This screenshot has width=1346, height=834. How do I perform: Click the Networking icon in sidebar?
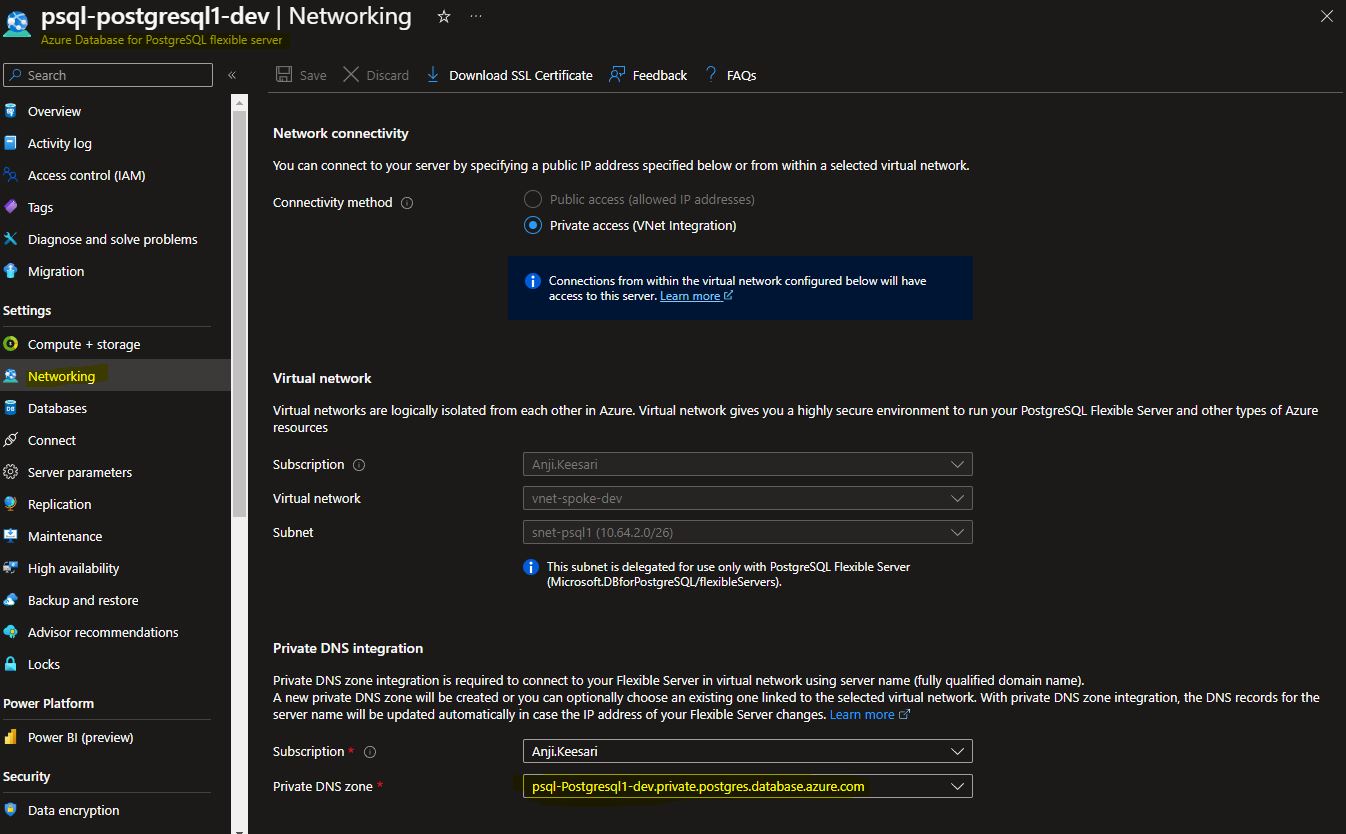[11, 376]
